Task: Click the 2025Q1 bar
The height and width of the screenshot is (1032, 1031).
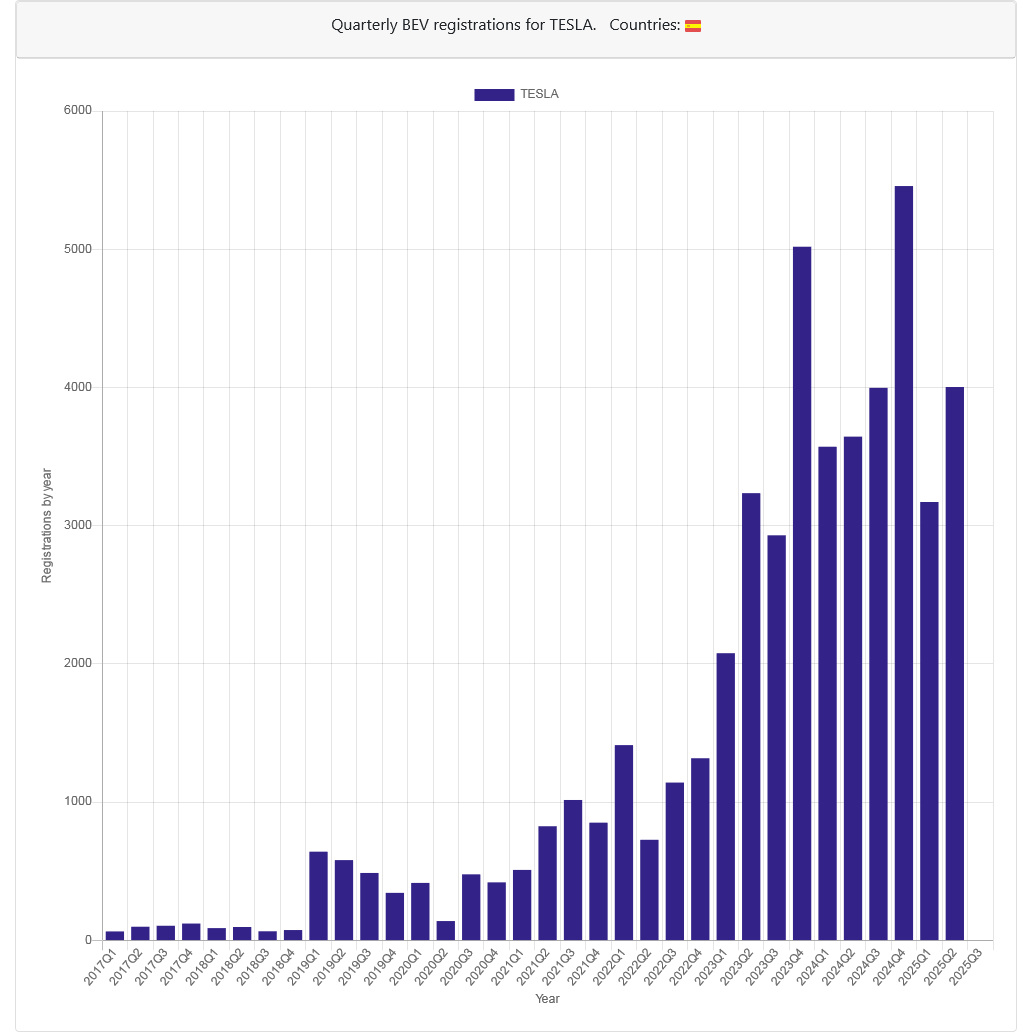Action: click(x=929, y=721)
